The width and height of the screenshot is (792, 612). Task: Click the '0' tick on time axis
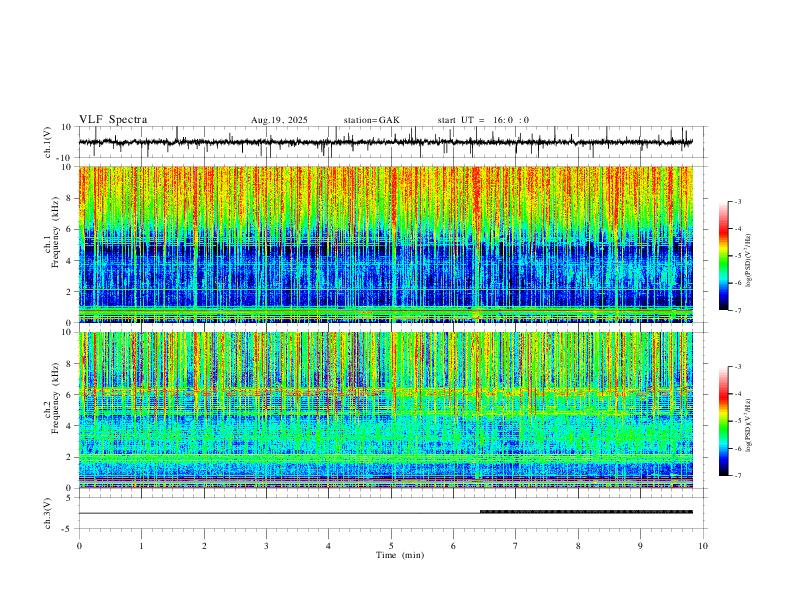pos(79,546)
